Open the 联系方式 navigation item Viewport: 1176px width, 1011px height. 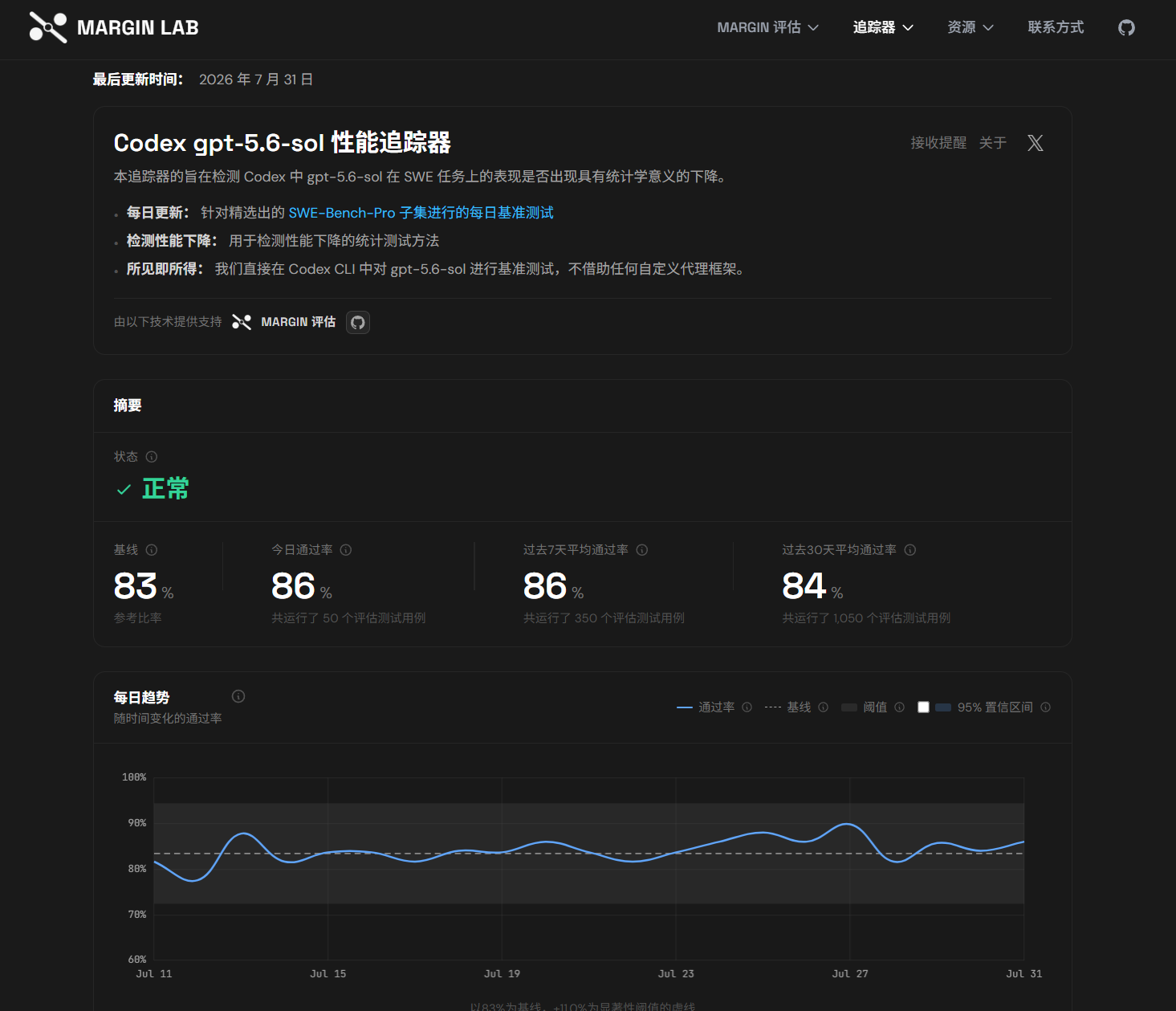(x=1056, y=27)
